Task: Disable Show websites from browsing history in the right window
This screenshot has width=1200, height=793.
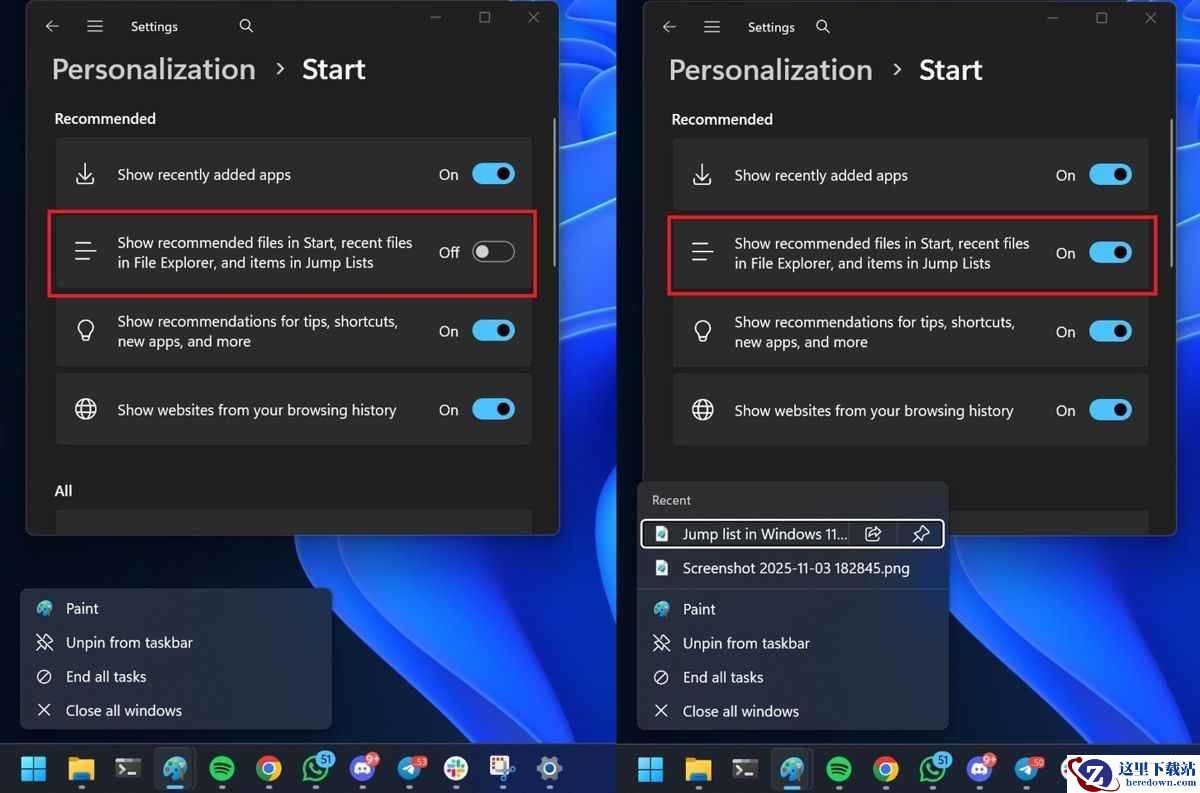Action: pyautogui.click(x=1110, y=410)
